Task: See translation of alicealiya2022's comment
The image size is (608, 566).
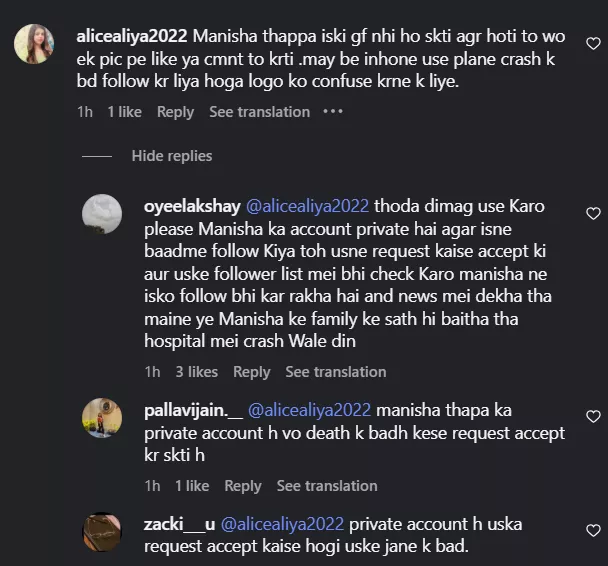Action: pyautogui.click(x=259, y=112)
